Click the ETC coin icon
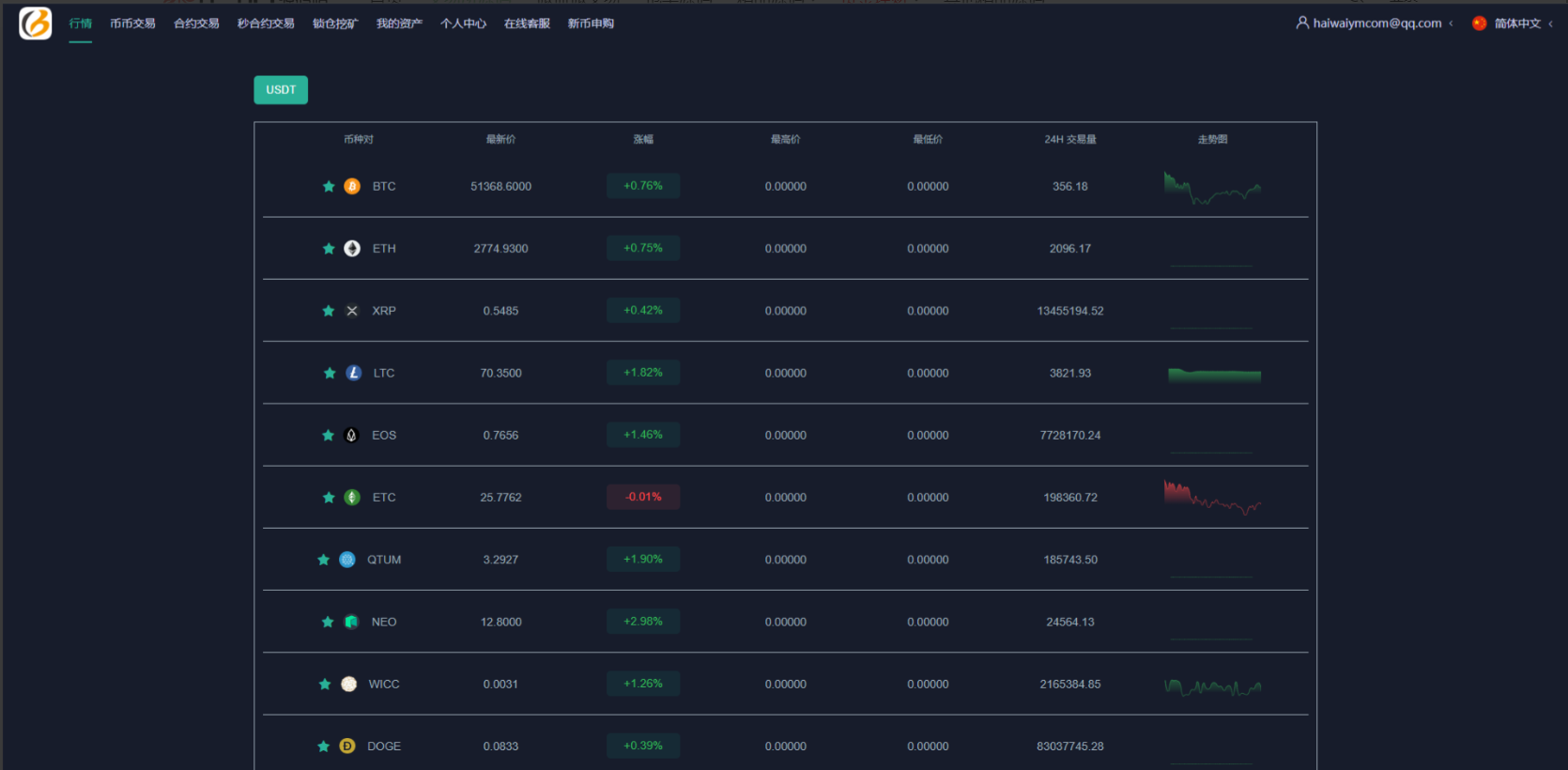Viewport: 1568px width, 770px height. tap(352, 498)
